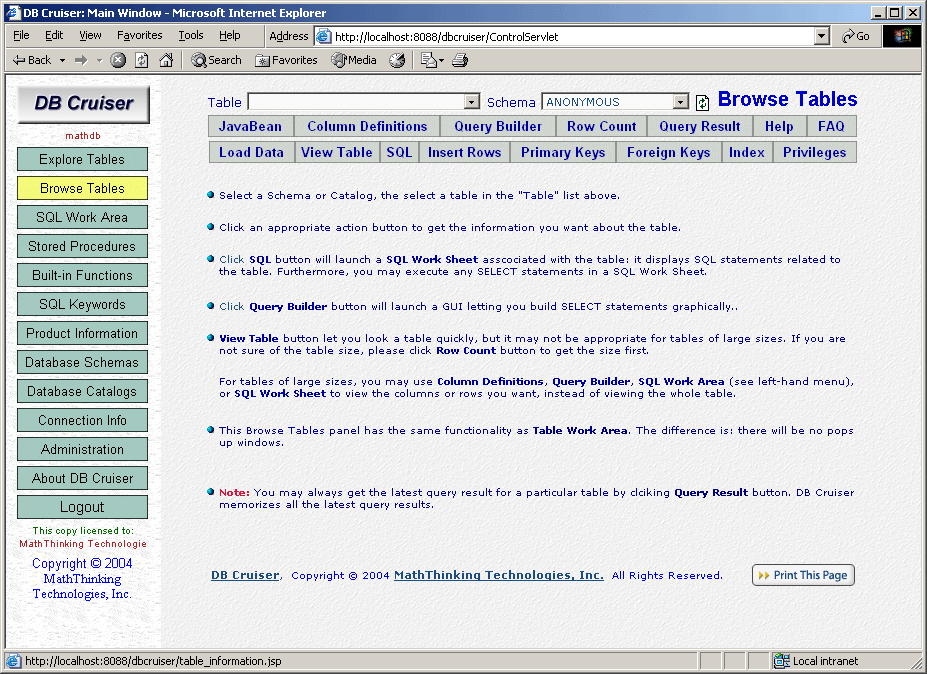Image resolution: width=927 pixels, height=674 pixels.
Task: Open Connection Info from the left menu
Action: (x=82, y=420)
